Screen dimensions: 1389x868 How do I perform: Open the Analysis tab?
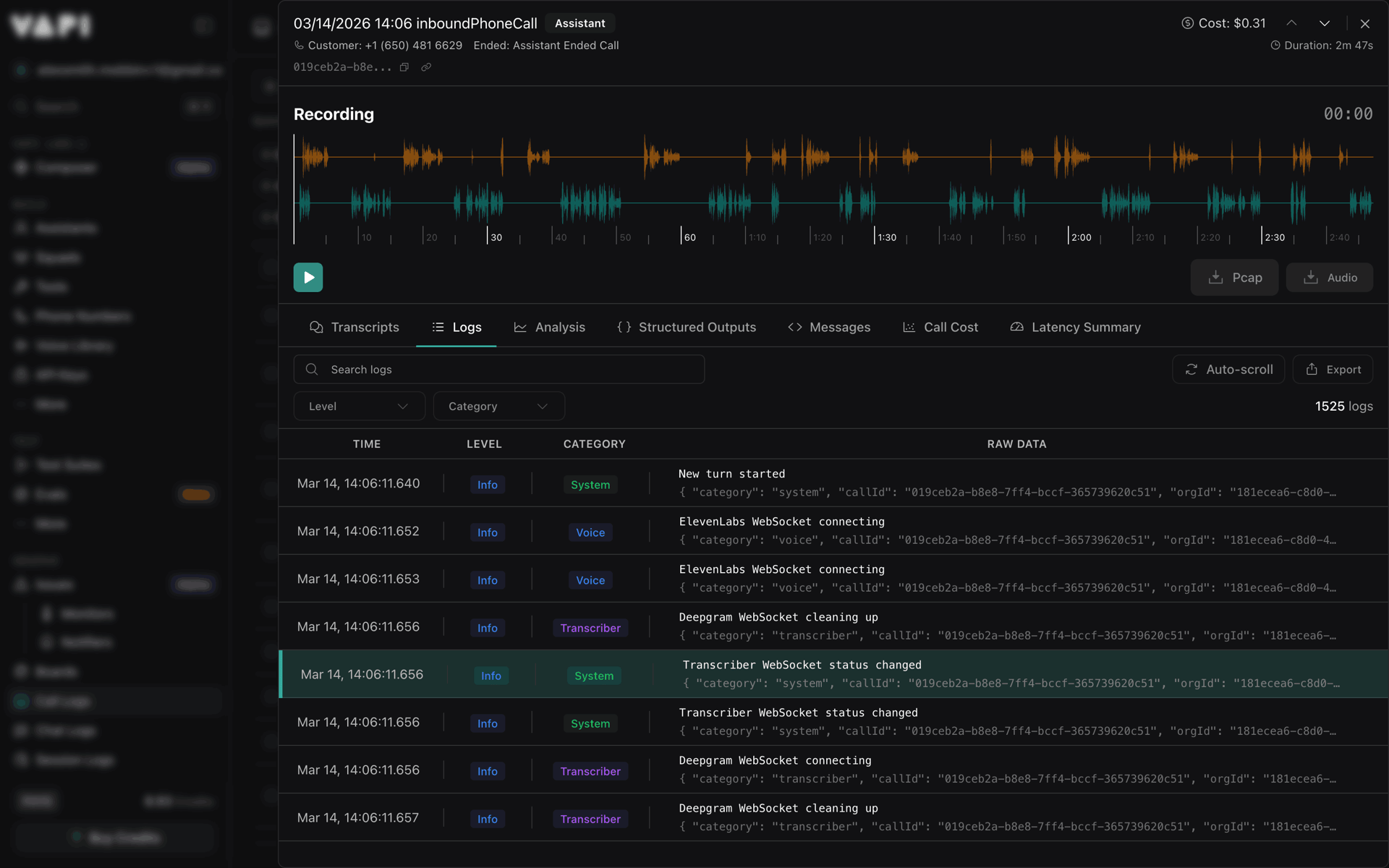[550, 327]
